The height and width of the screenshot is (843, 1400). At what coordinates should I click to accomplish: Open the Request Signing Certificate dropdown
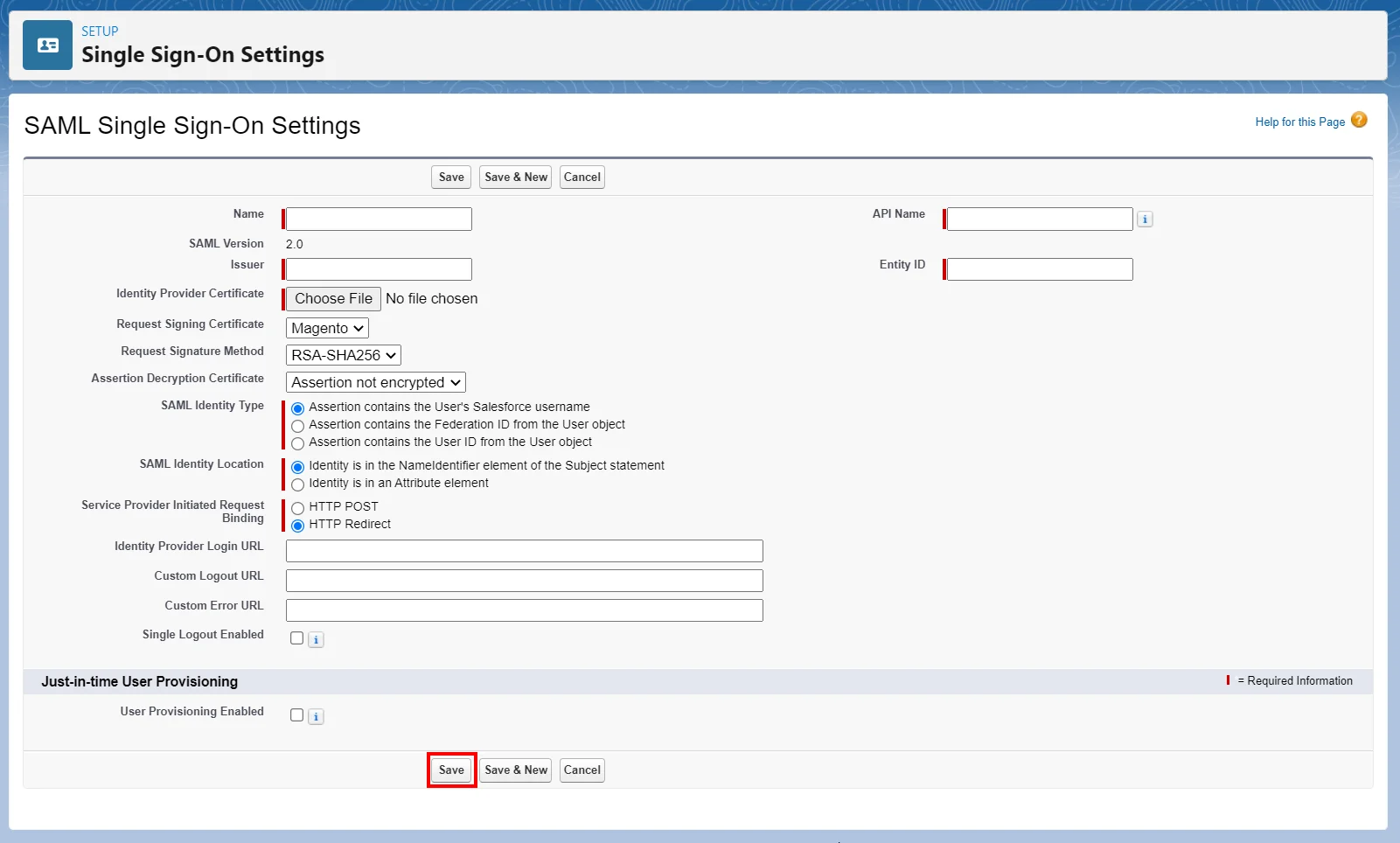(x=326, y=328)
